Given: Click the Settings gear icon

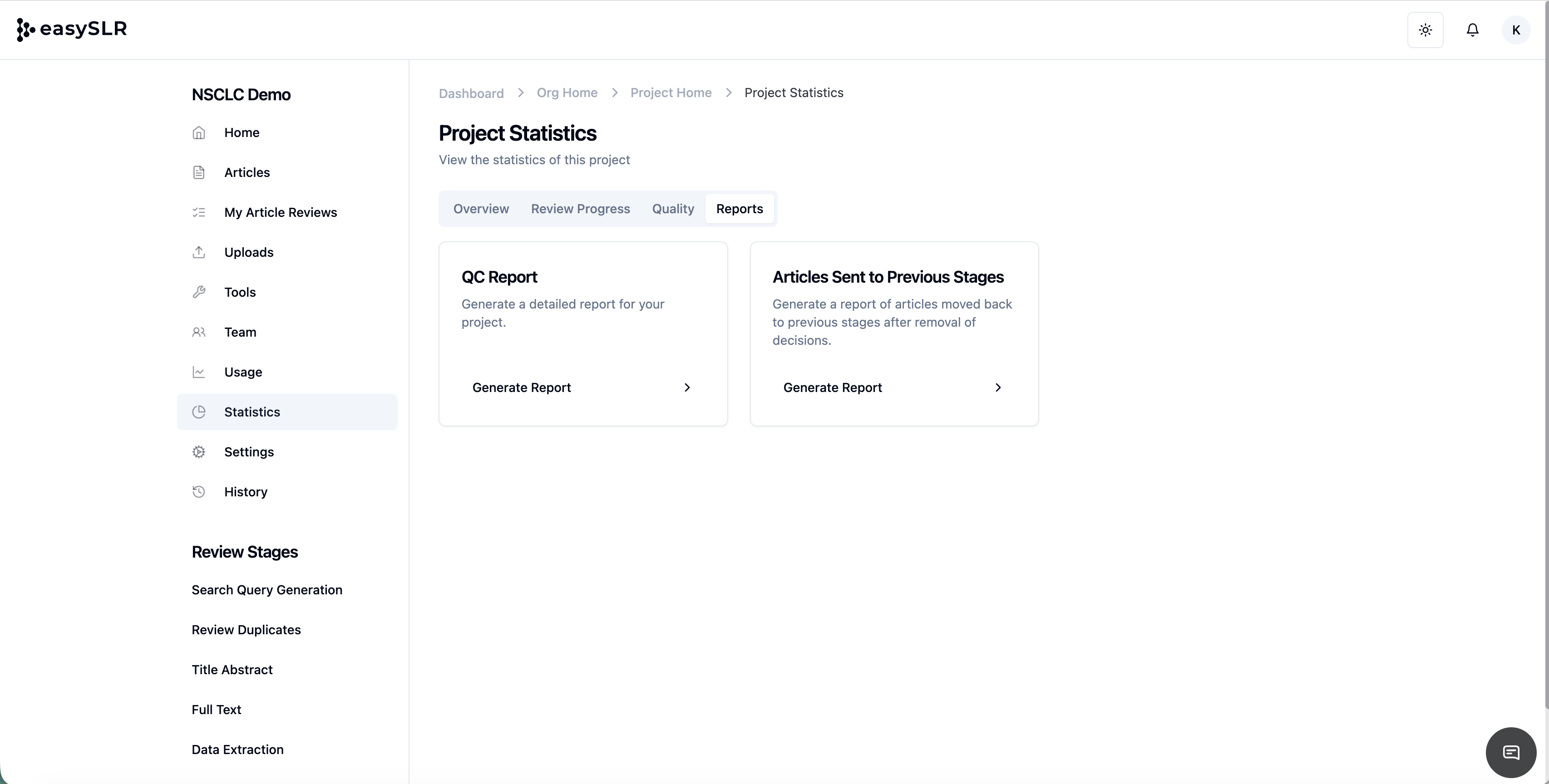Looking at the screenshot, I should click(x=199, y=452).
